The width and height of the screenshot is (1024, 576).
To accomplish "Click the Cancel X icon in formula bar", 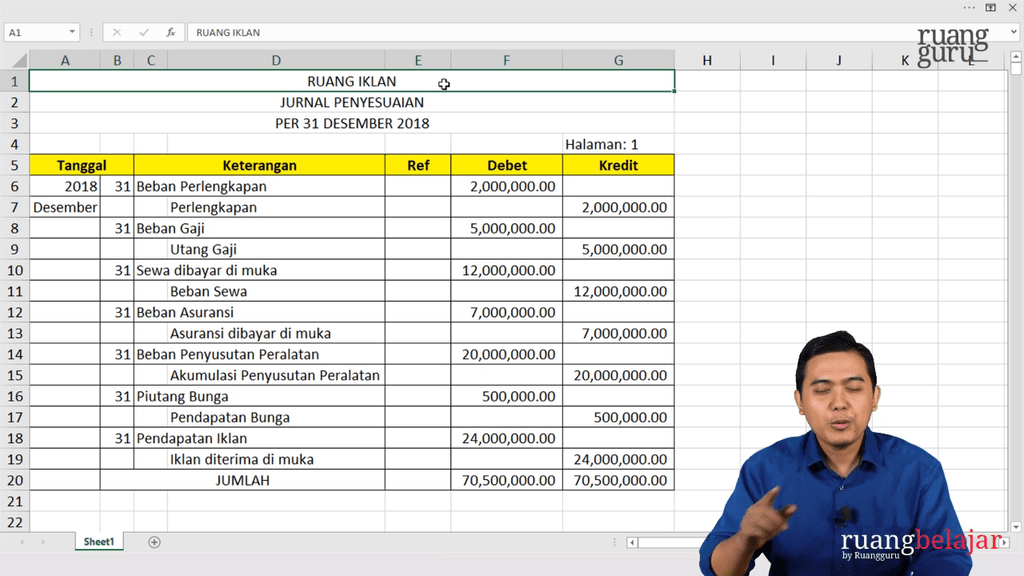I will (117, 33).
